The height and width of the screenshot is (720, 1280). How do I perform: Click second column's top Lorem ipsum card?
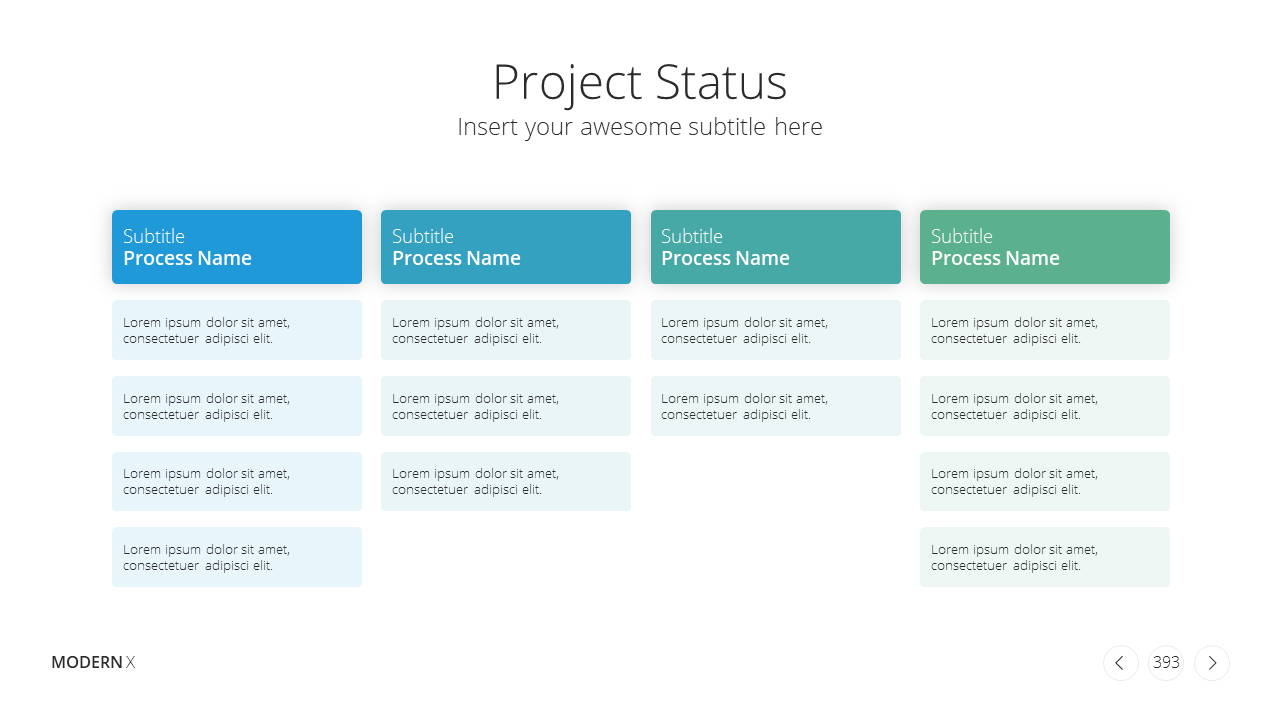[506, 330]
